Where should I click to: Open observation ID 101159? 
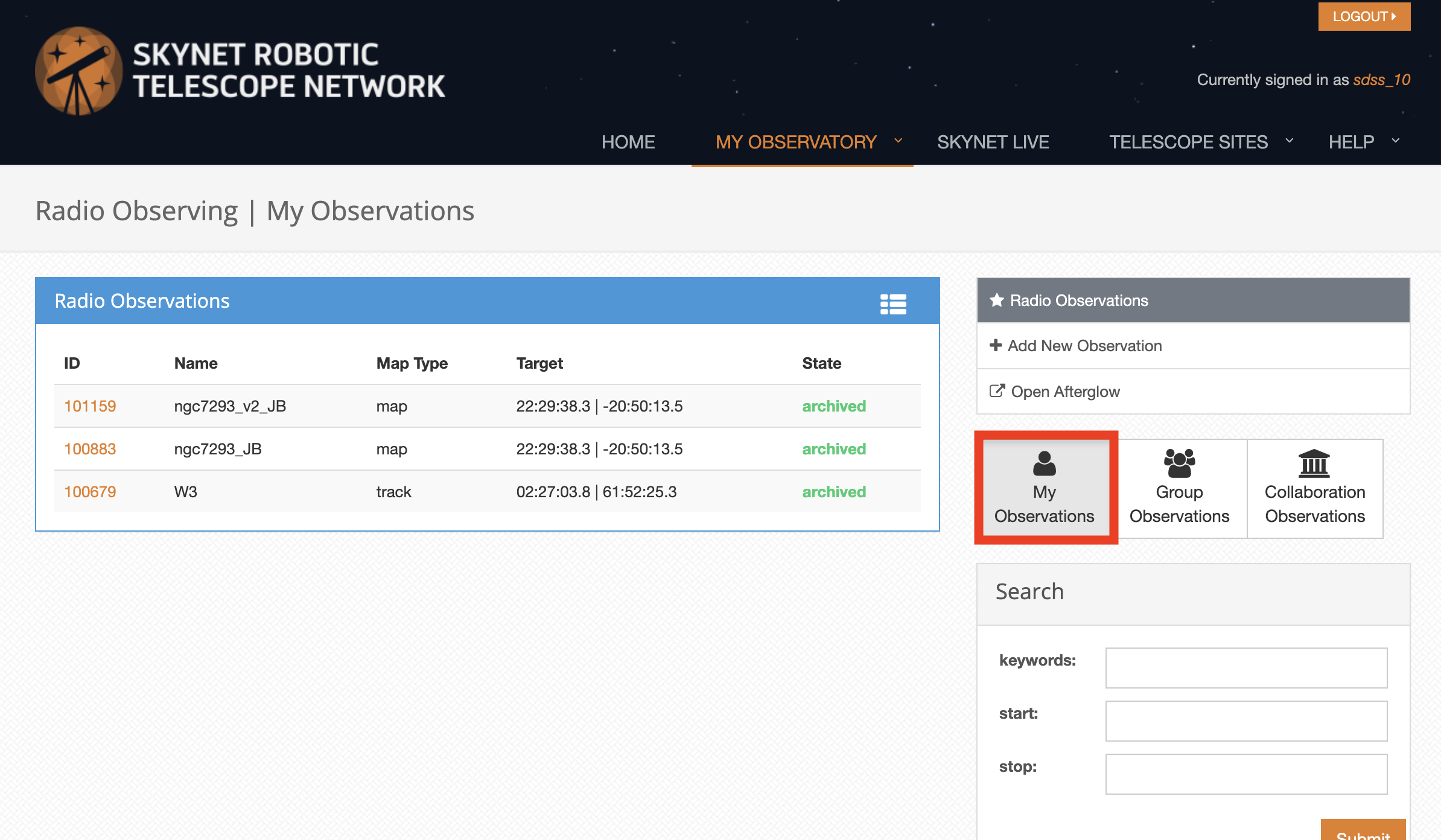click(90, 406)
